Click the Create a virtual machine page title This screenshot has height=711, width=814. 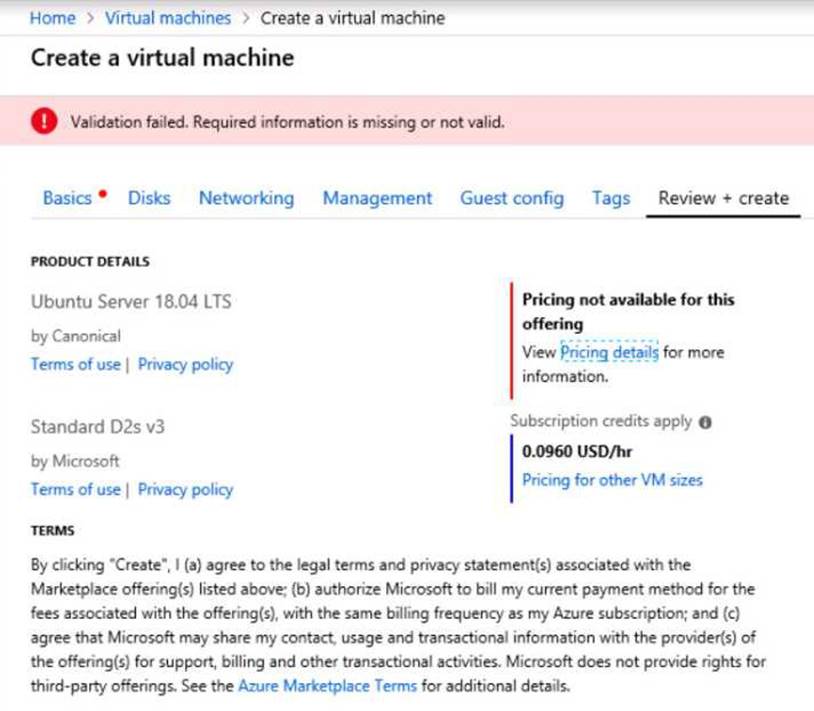pyautogui.click(x=162, y=57)
